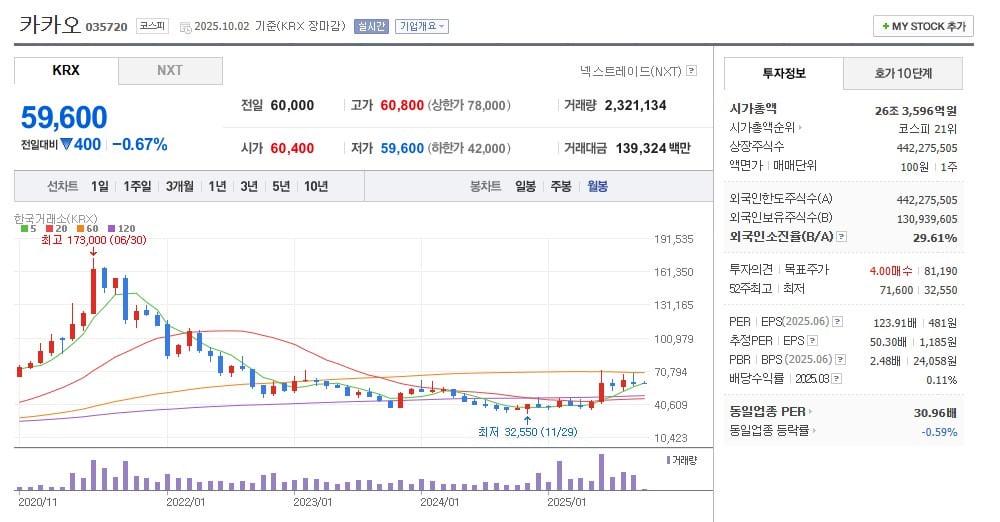Switch to the NXT tab
1000x522 pixels.
170,71
